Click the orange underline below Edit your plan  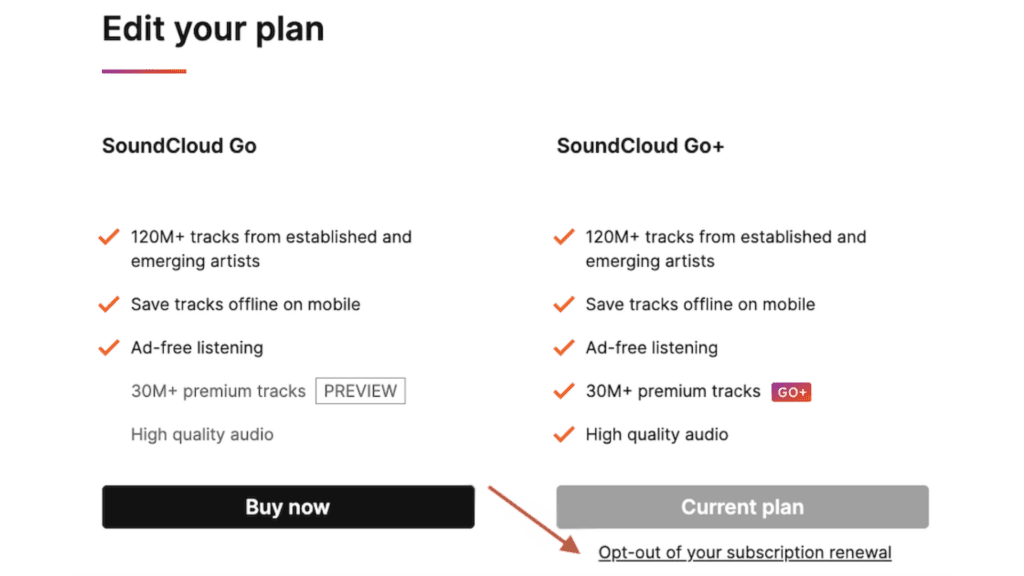[x=143, y=70]
